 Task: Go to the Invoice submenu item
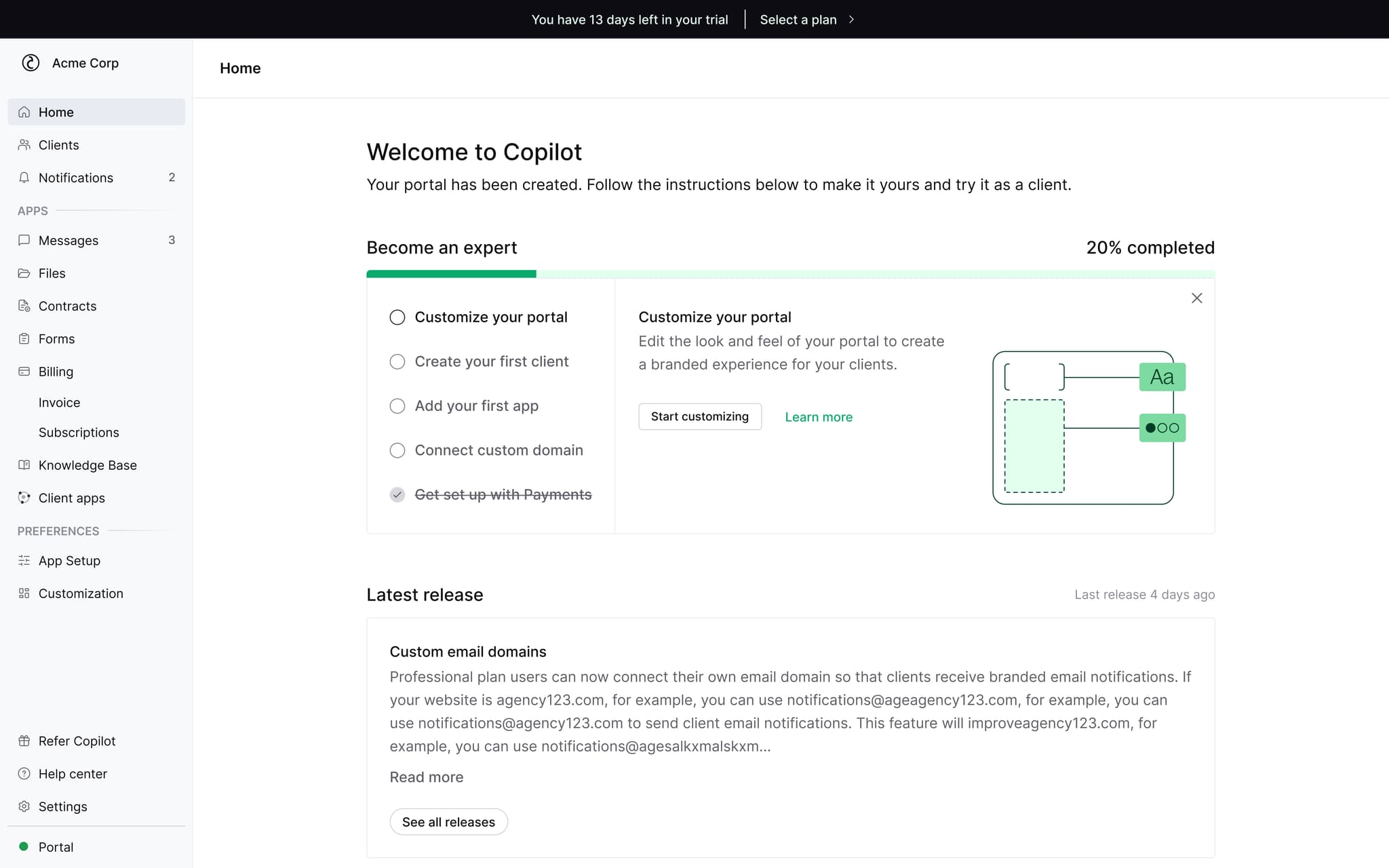tap(60, 403)
